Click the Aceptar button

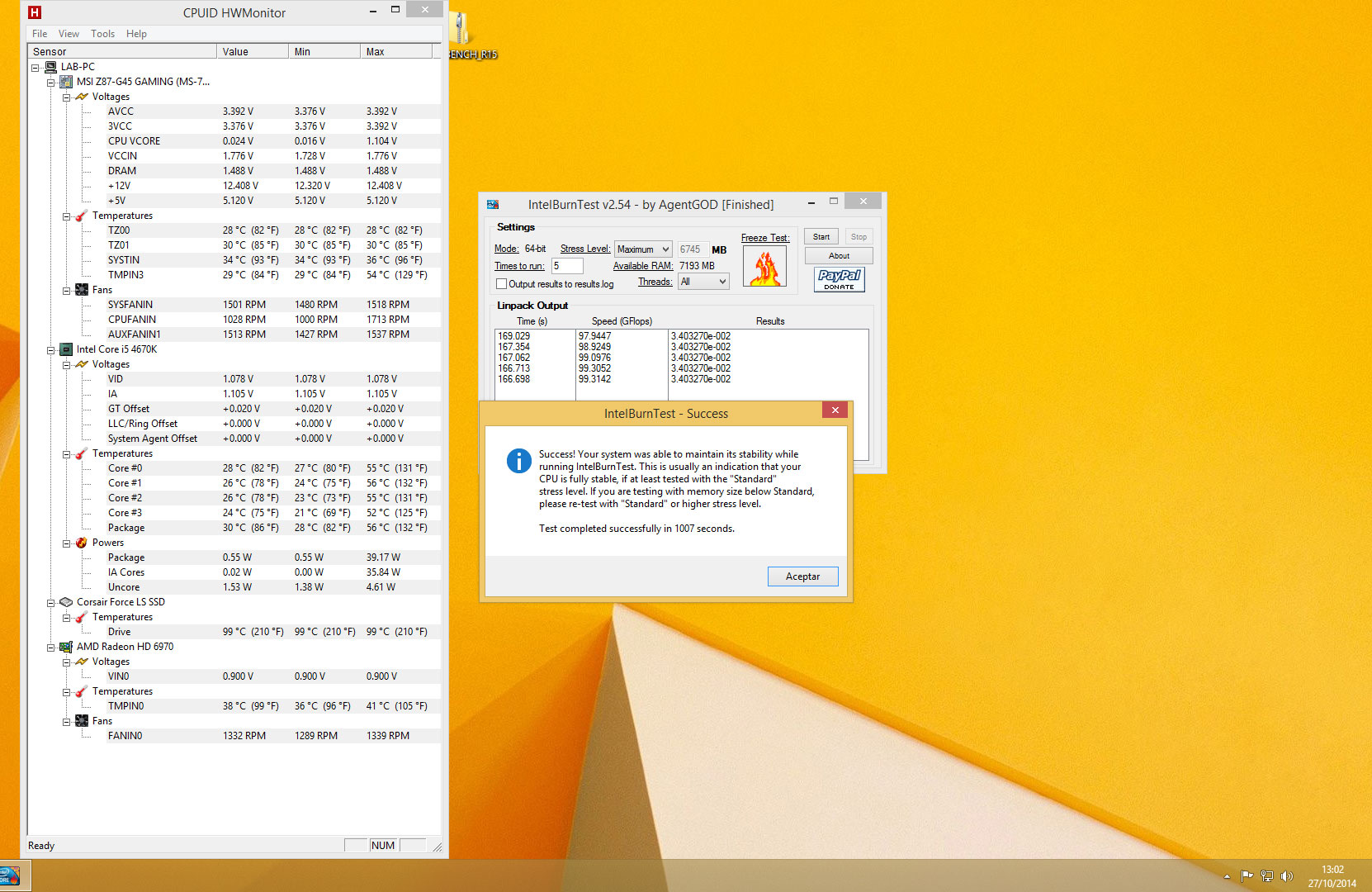tap(802, 576)
